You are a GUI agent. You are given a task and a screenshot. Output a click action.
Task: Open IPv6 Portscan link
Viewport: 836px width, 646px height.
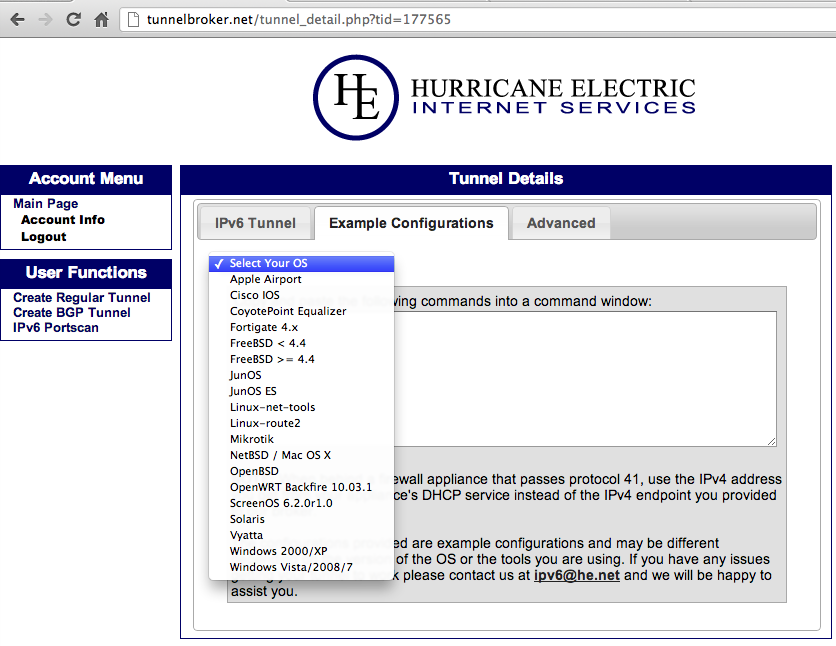(55, 327)
